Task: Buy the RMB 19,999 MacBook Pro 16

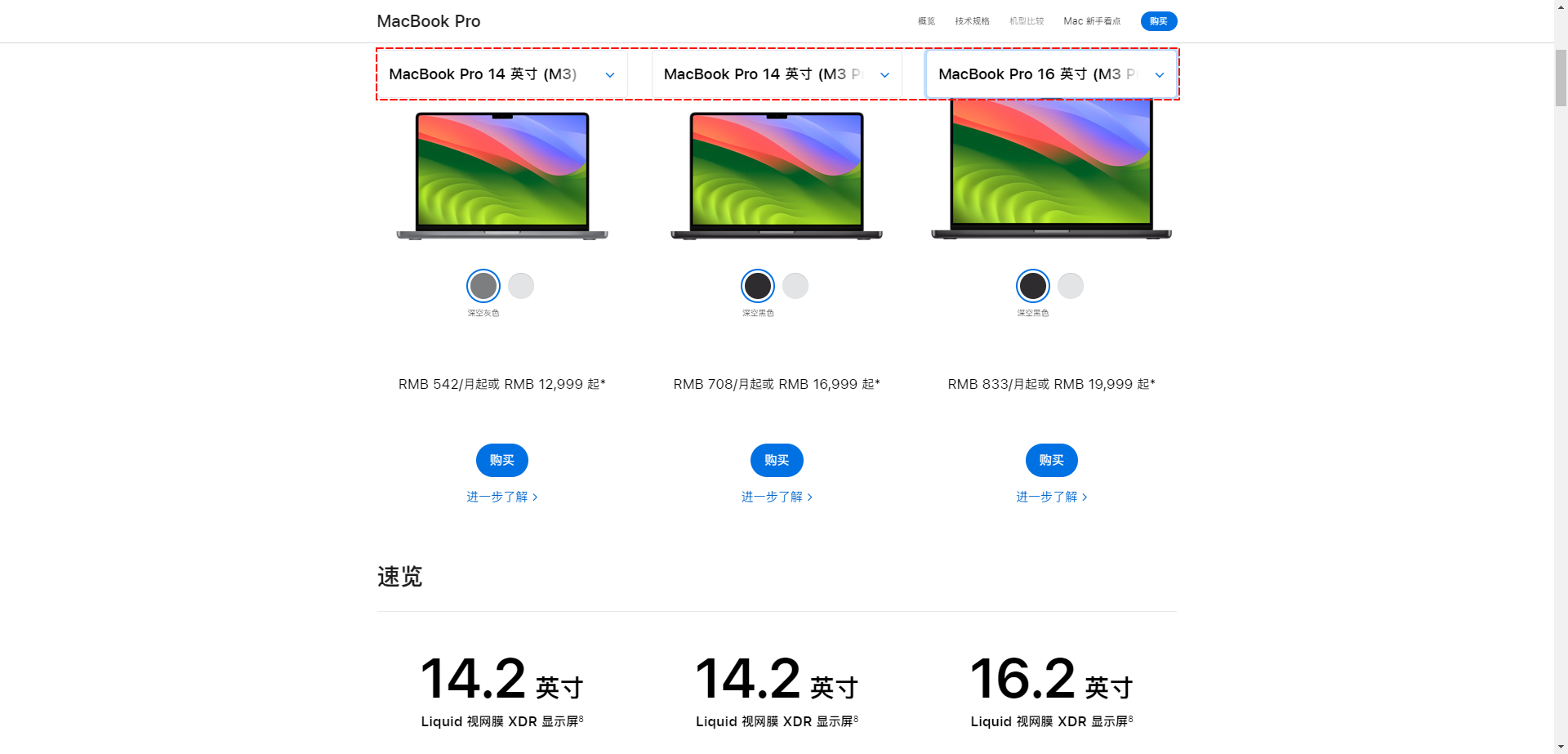Action: coord(1052,461)
